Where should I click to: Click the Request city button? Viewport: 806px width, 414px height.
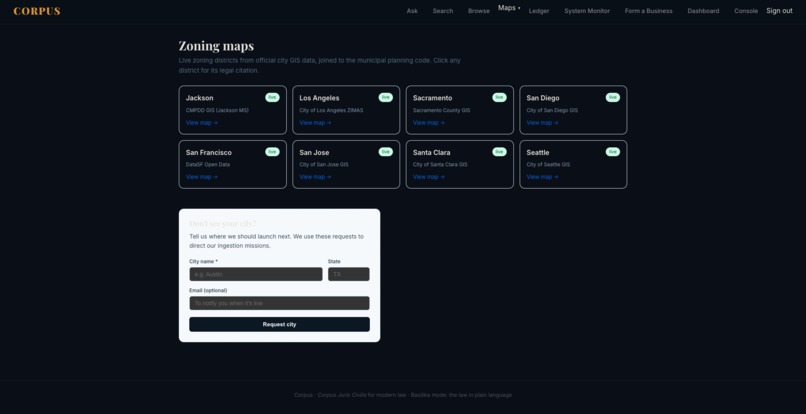(279, 325)
